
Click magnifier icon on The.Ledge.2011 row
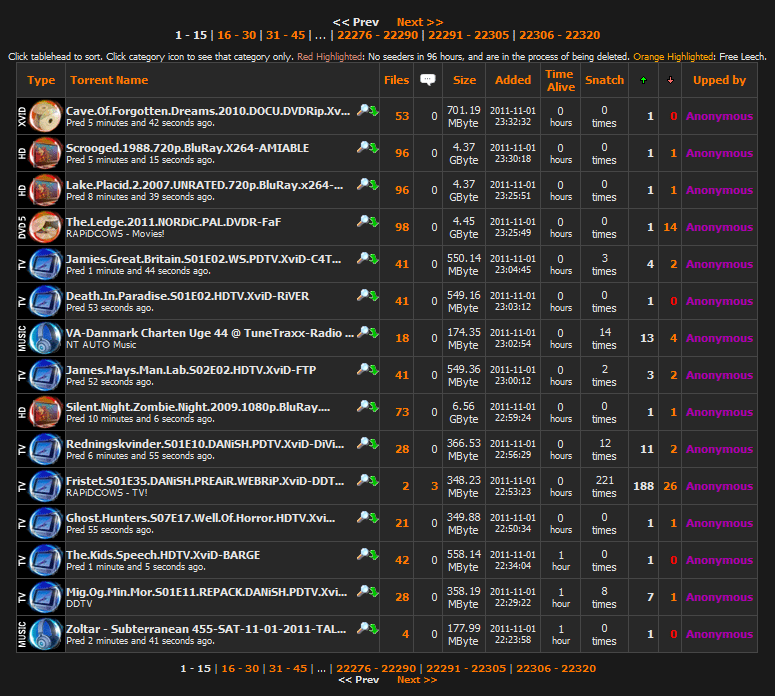click(363, 221)
